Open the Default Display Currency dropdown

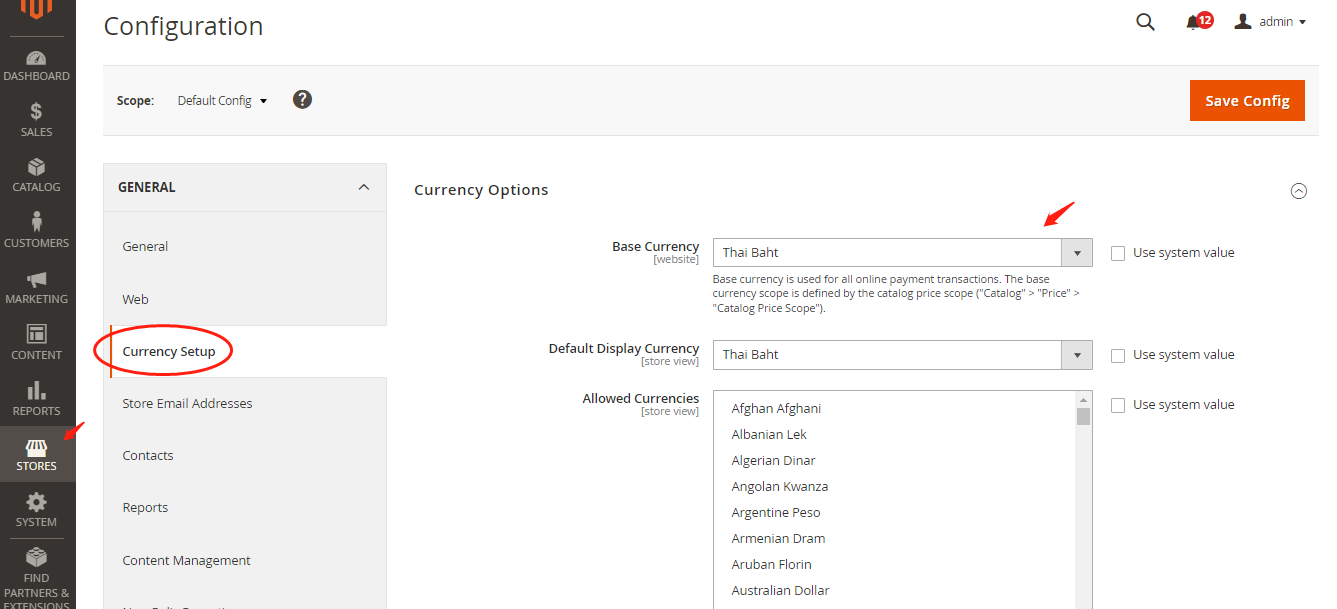click(902, 355)
